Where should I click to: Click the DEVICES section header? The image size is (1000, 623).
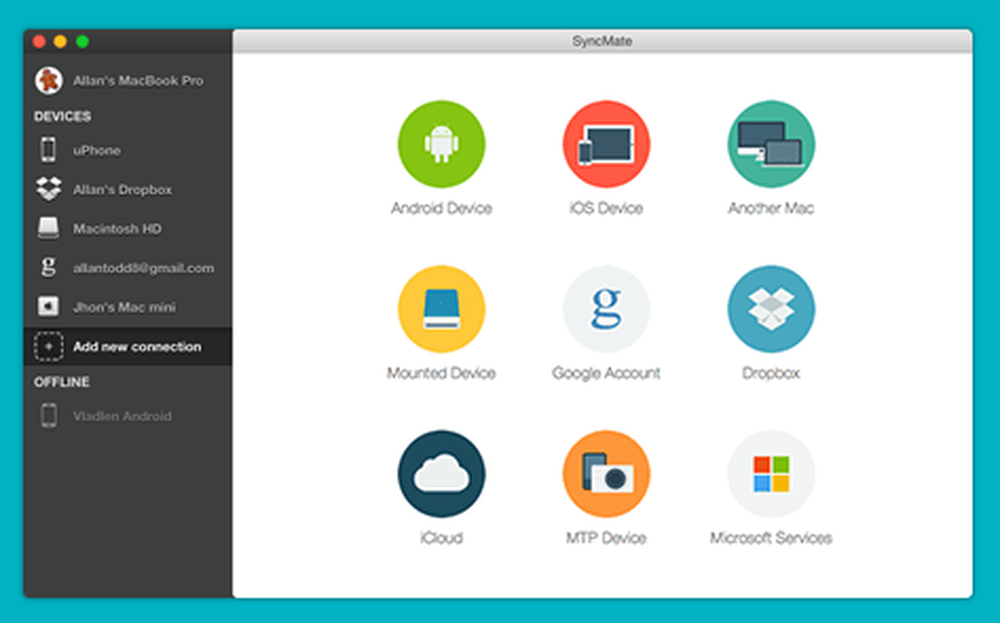(x=61, y=117)
